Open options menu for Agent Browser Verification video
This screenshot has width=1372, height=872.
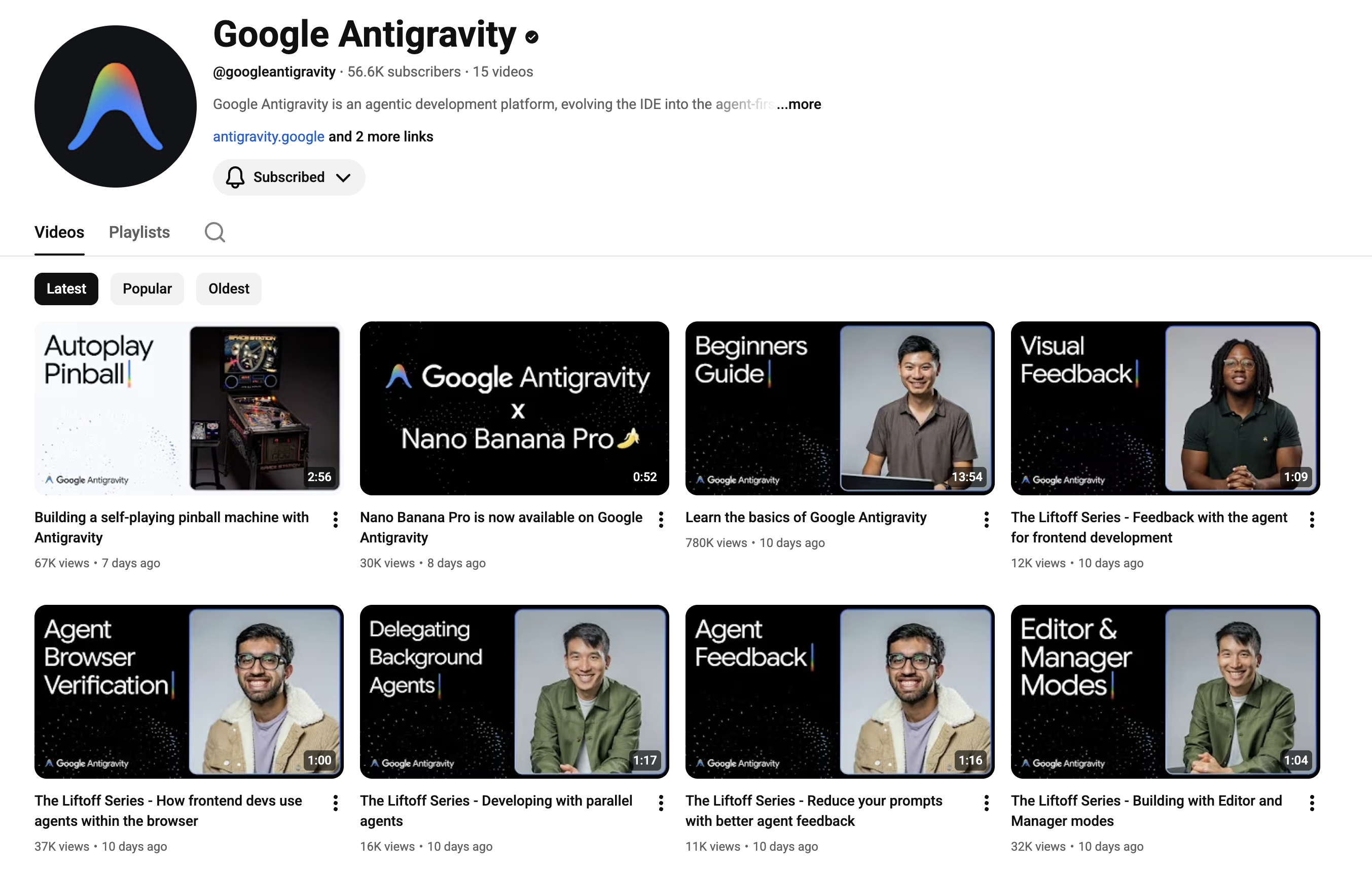point(335,803)
